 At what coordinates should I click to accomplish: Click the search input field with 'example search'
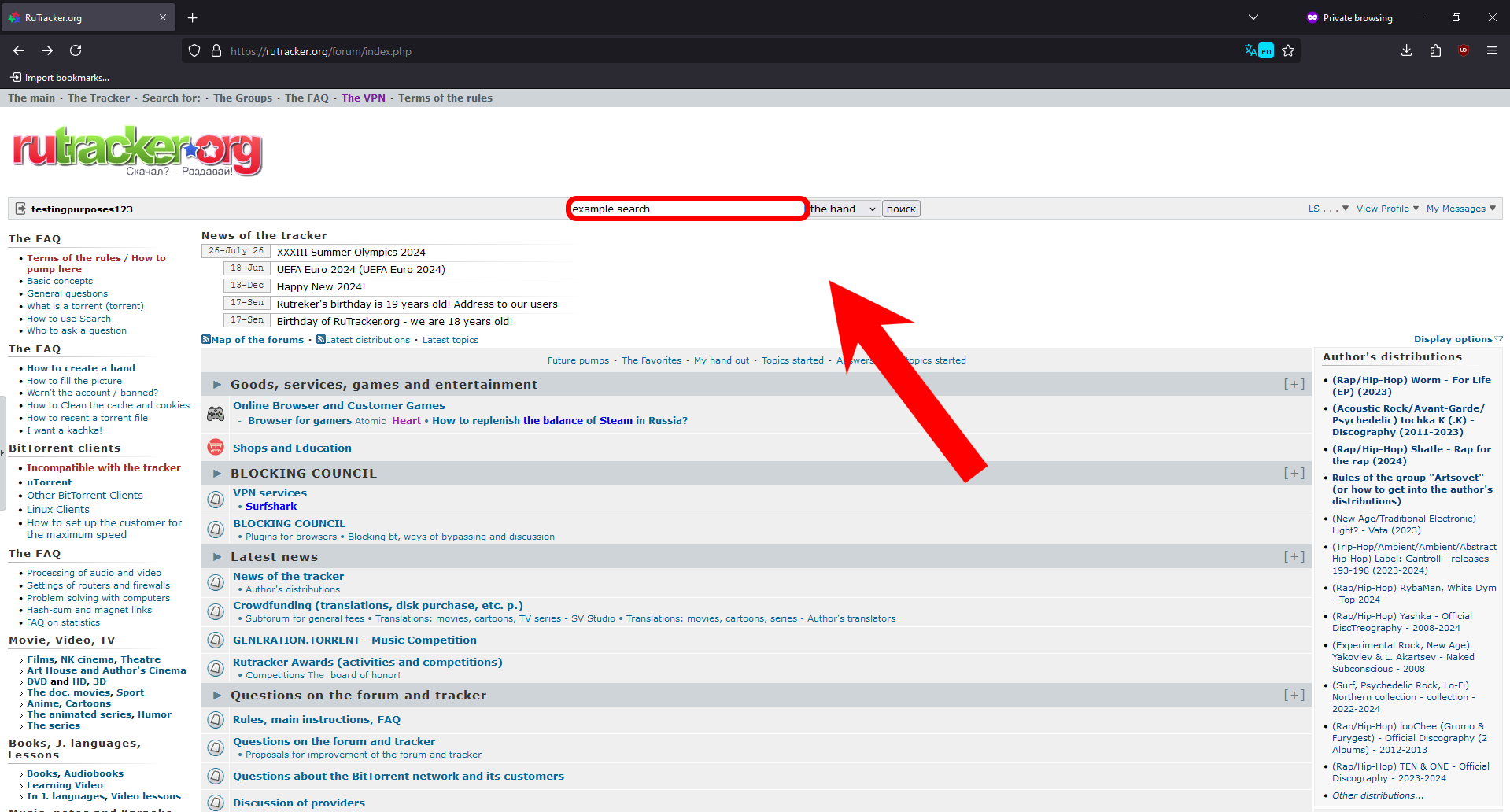point(687,209)
